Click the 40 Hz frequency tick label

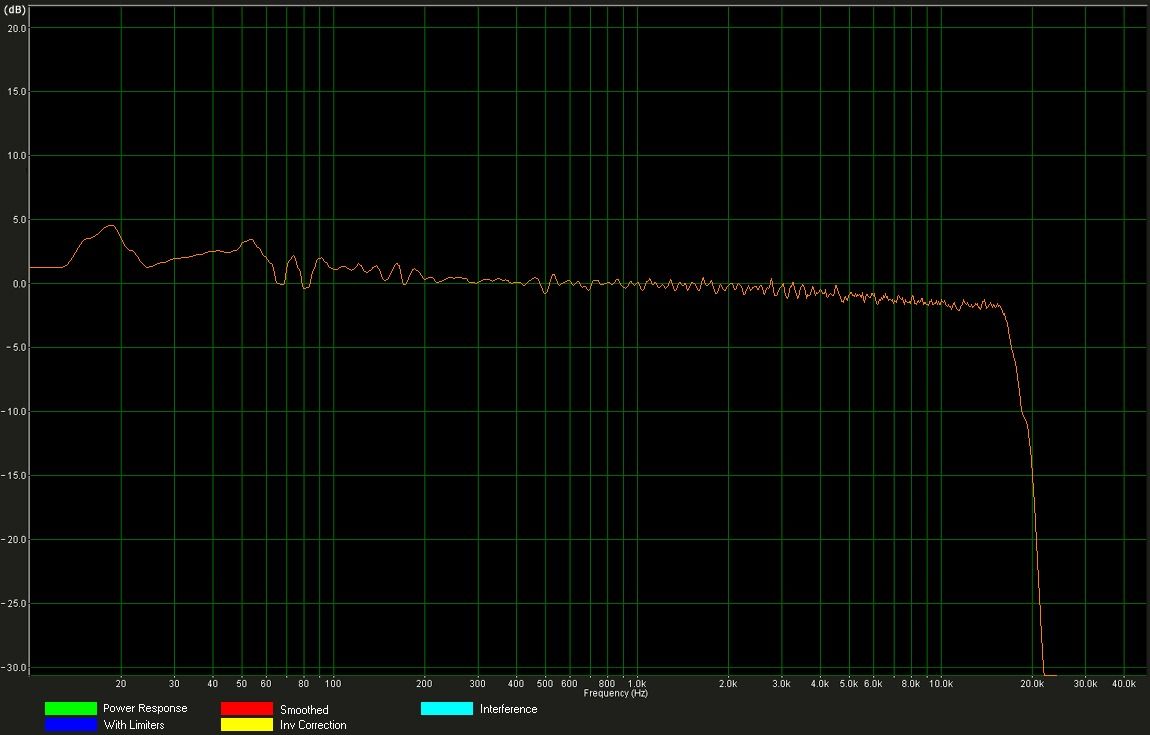[x=213, y=684]
